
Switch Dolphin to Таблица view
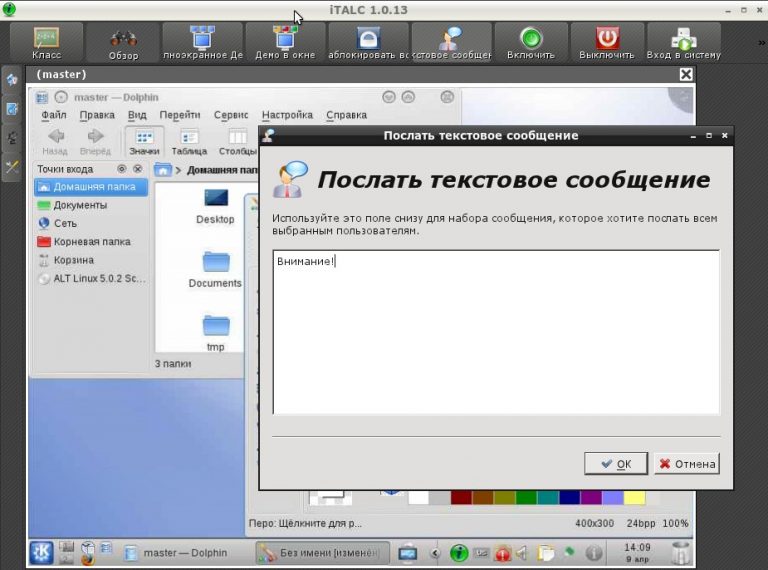click(189, 142)
